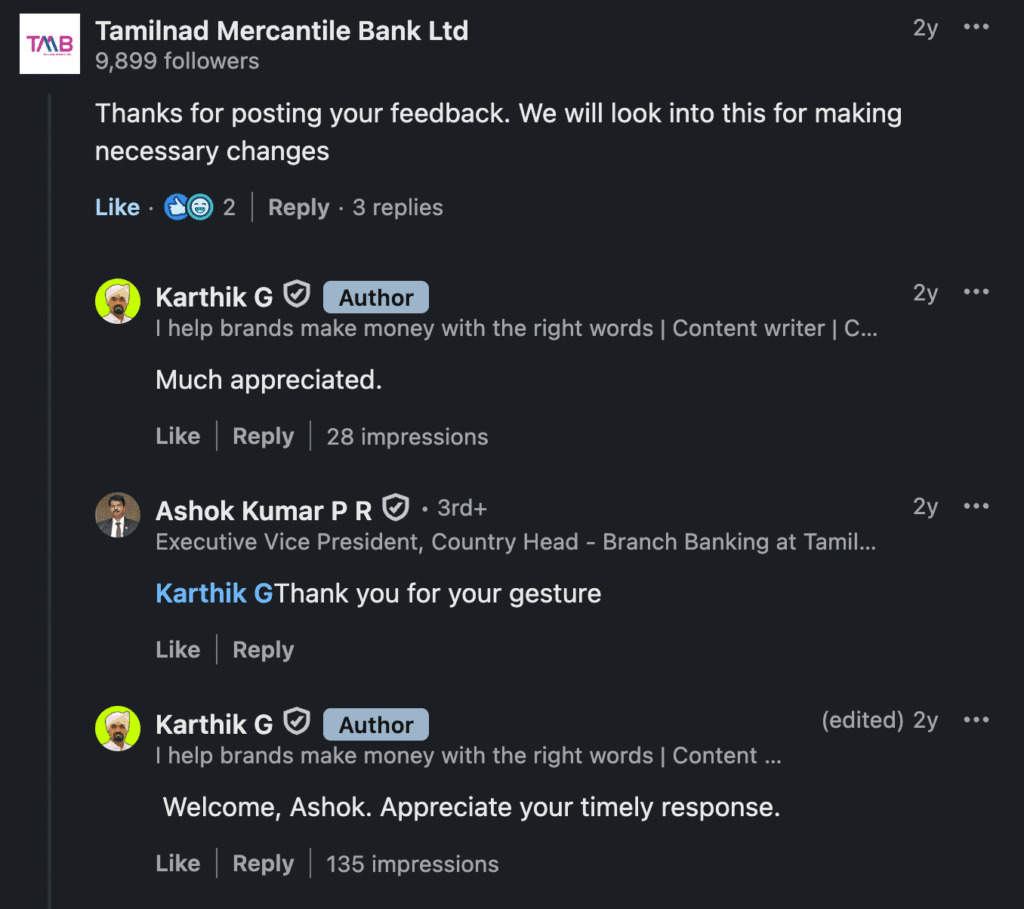The height and width of the screenshot is (909, 1024).
Task: Open Tamilnad Mercantile Bank Ltd page name
Action: [281, 31]
